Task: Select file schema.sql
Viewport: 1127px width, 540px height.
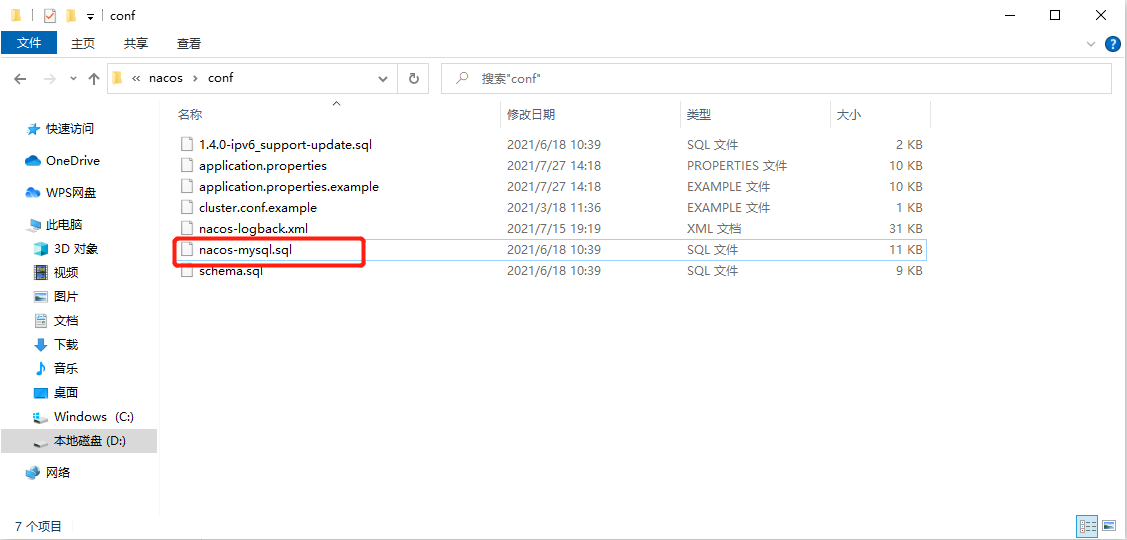Action: click(231, 271)
